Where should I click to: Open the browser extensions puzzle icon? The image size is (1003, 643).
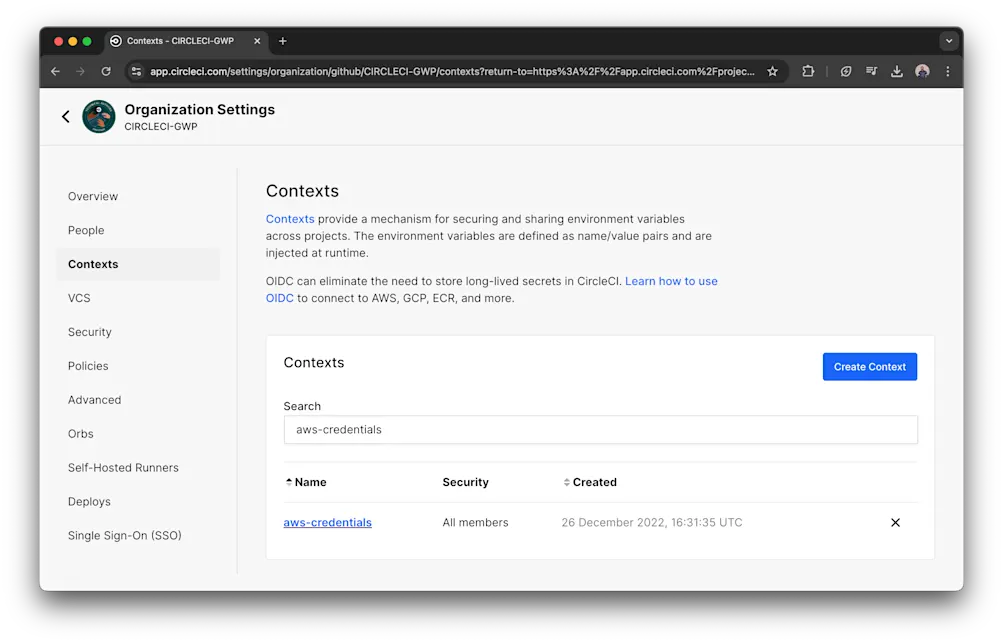(x=808, y=72)
